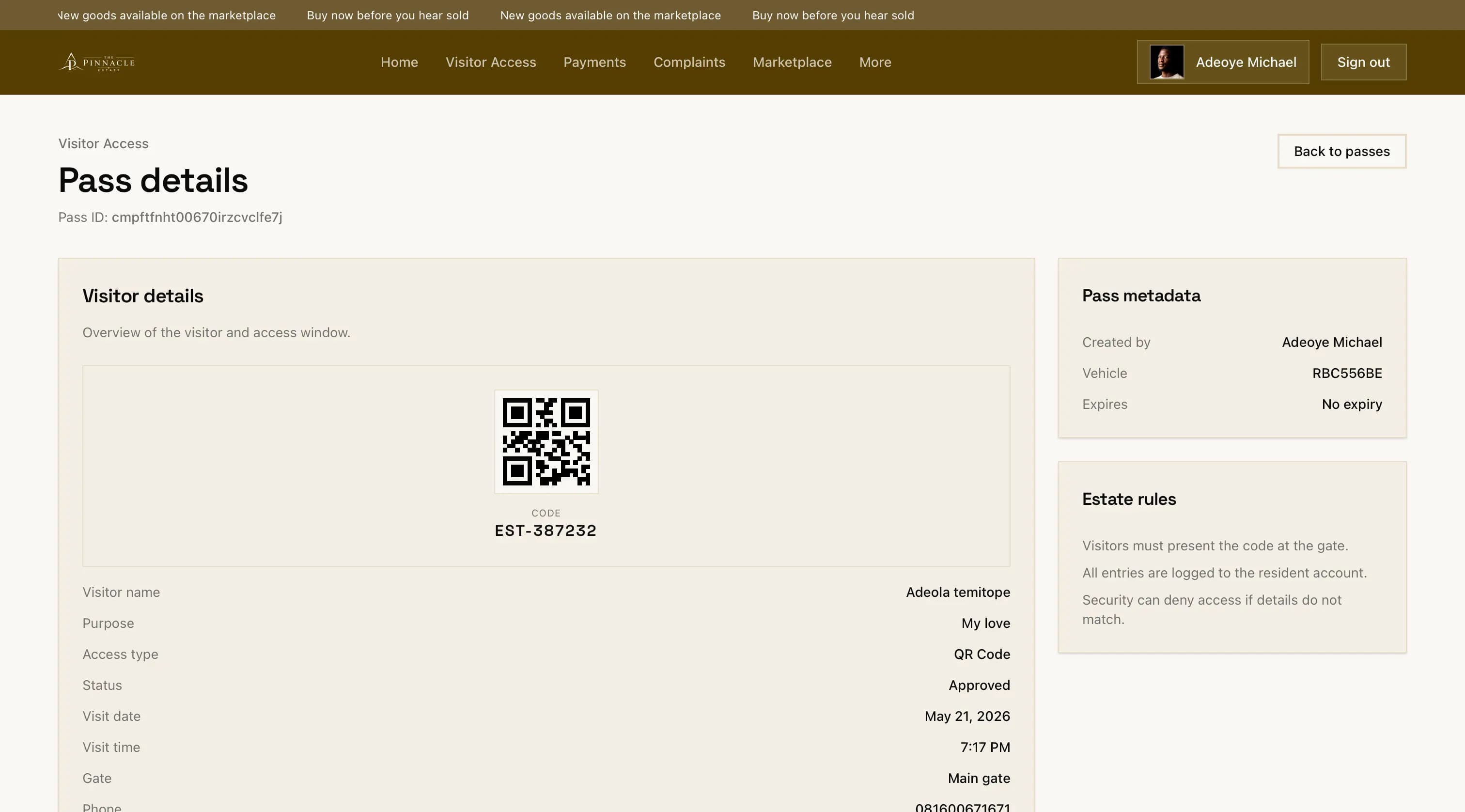Select Created by value Adeoye Michael
The height and width of the screenshot is (812, 1465).
(1331, 343)
